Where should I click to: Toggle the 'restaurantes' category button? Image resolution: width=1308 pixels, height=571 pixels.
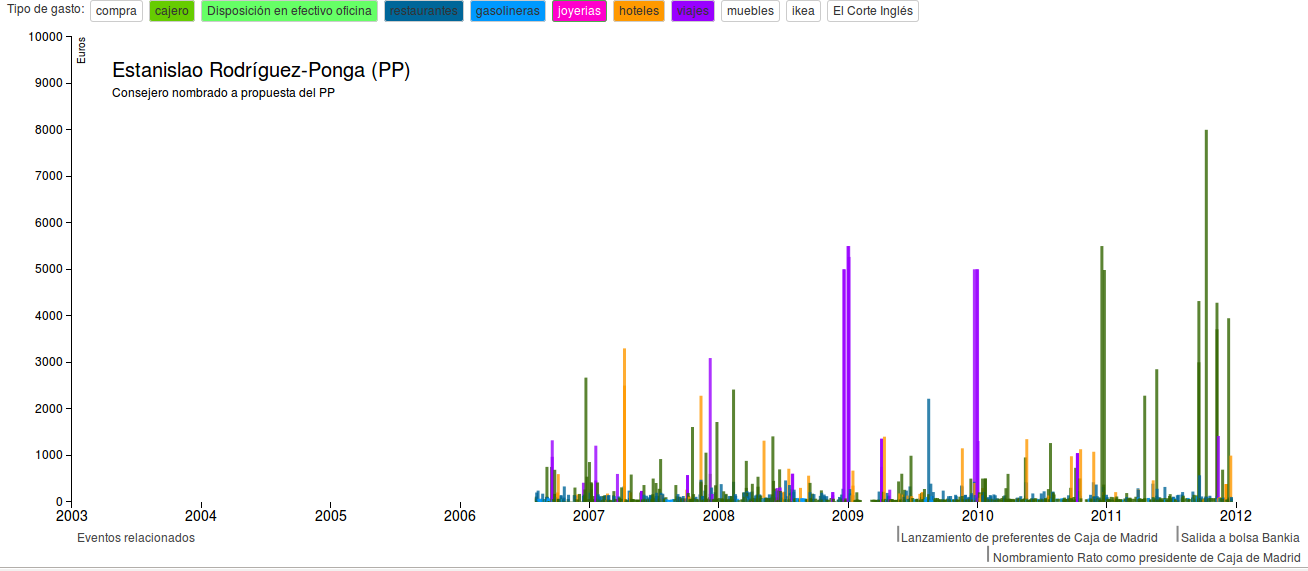(x=423, y=11)
